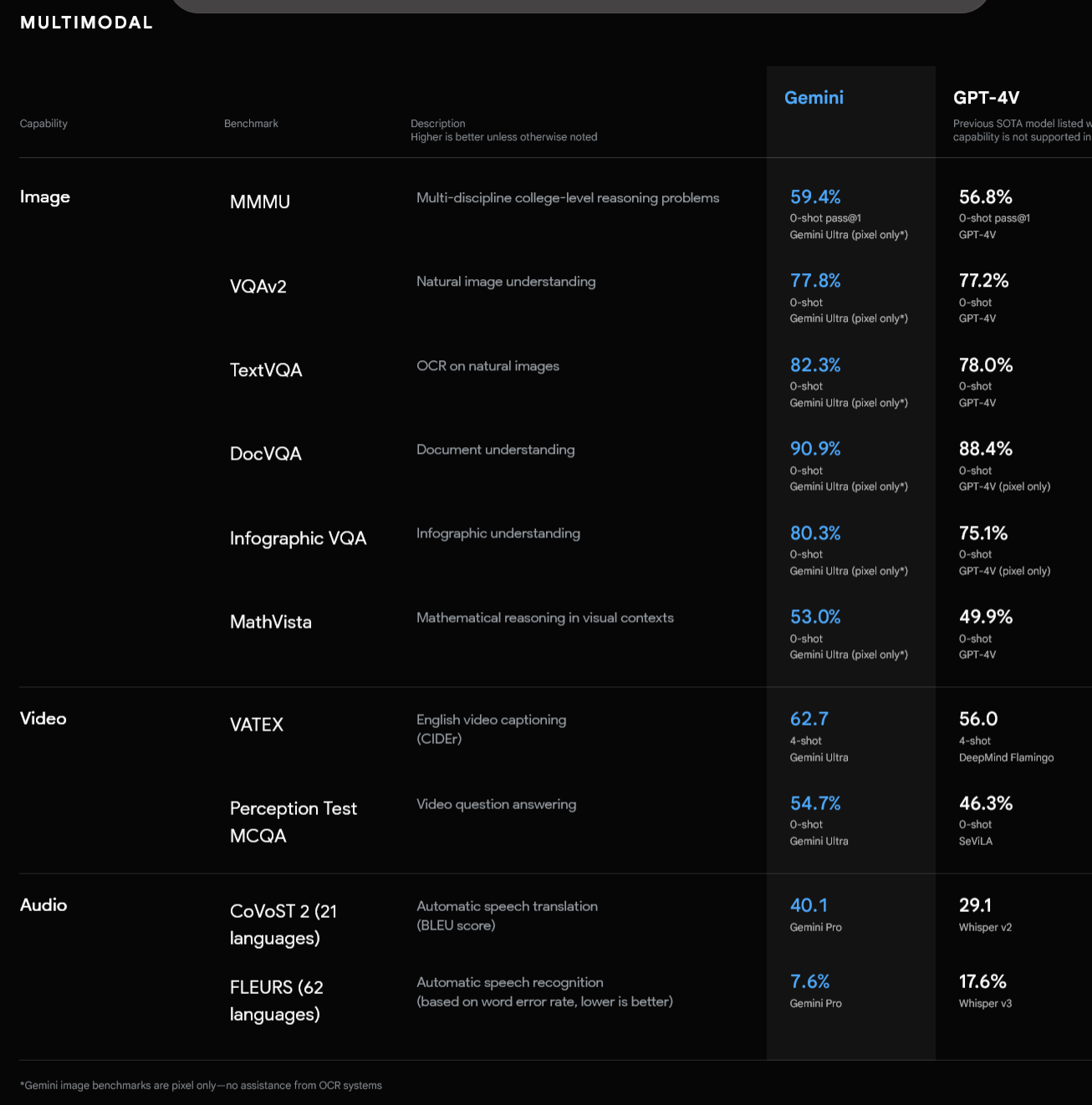Screen dimensions: 1092x1105
Task: Click Gemini's 82.3% TextVQA score
Action: pos(815,365)
